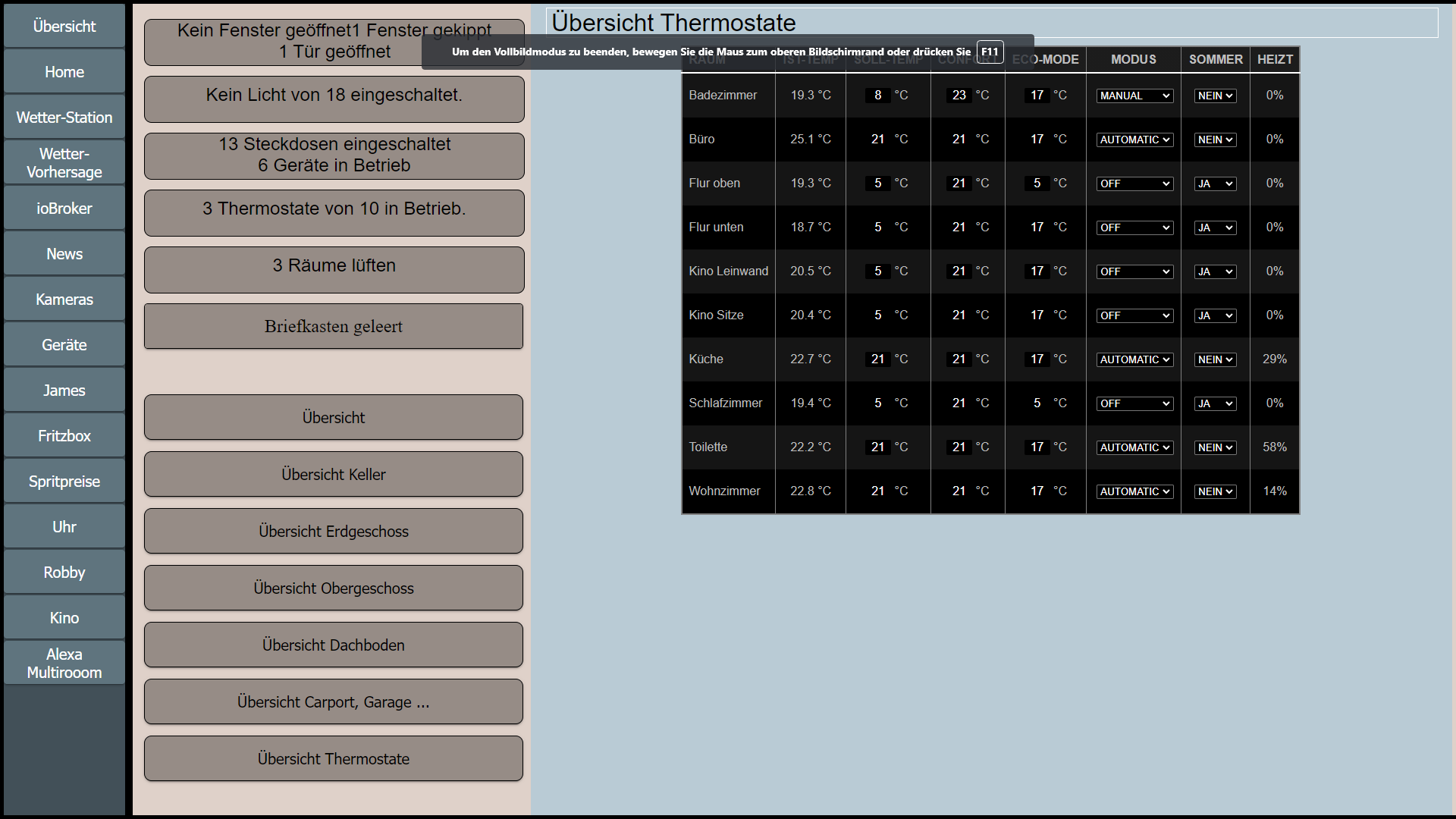Open the Alexa Multiroom sidebar item

pyautogui.click(x=64, y=664)
